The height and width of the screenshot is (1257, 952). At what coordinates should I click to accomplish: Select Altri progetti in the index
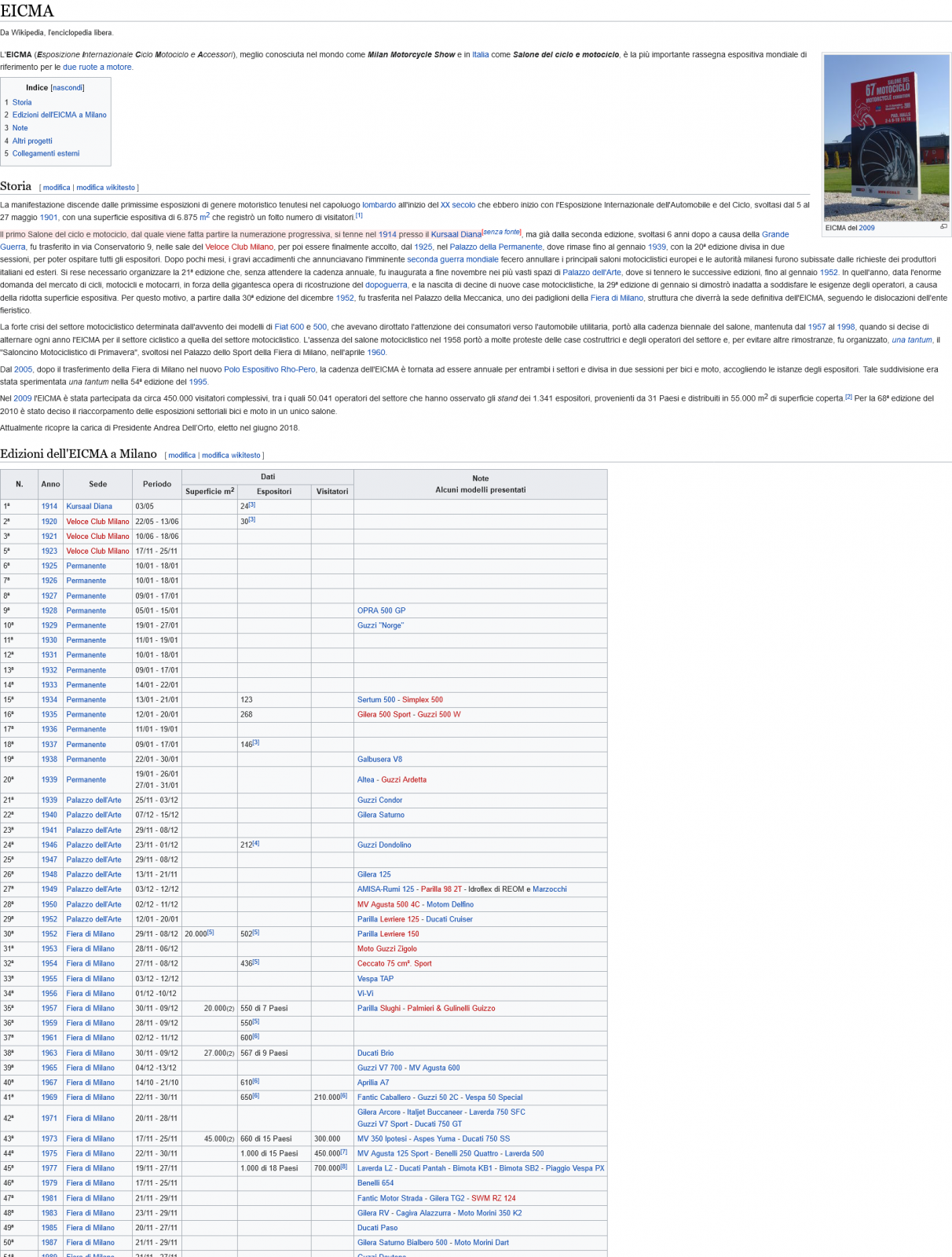click(32, 141)
